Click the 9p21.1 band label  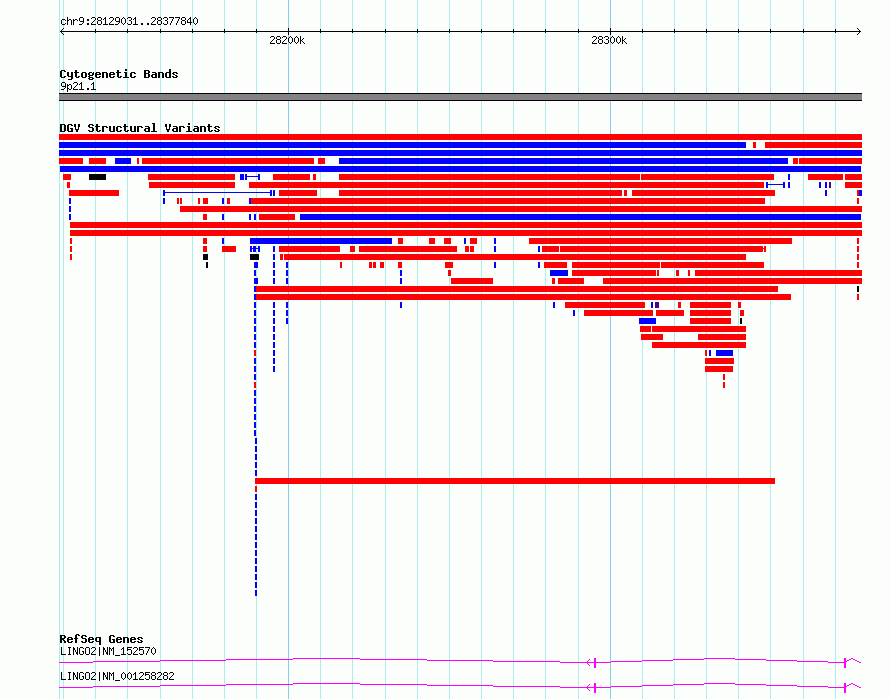point(78,86)
